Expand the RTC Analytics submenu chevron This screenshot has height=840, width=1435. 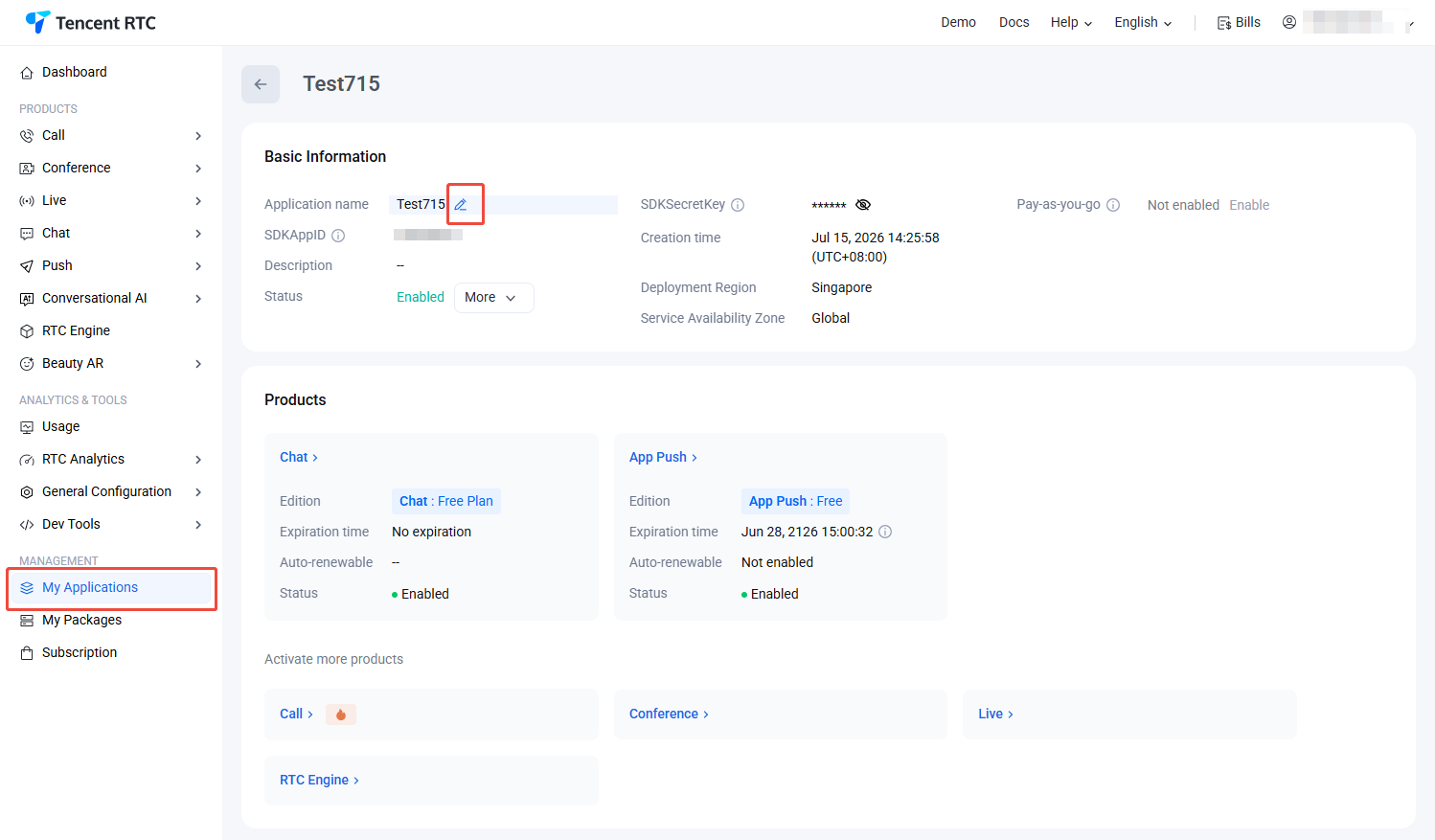(x=198, y=460)
